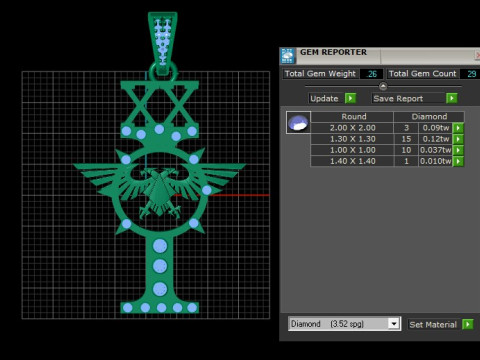
Task: Click the count cell showing 10
Action: pyautogui.click(x=406, y=150)
